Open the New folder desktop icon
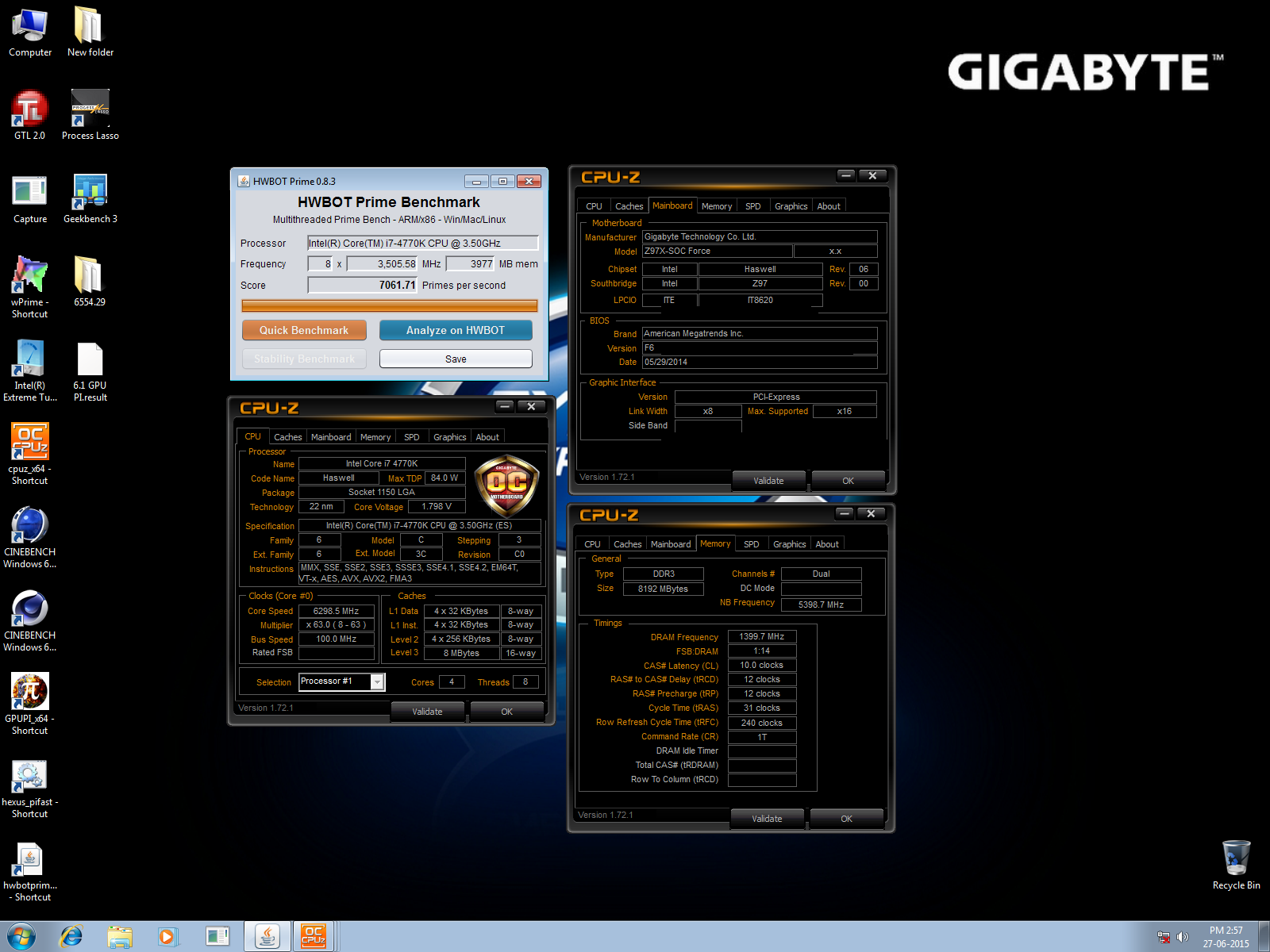The height and width of the screenshot is (952, 1270). pos(90,32)
